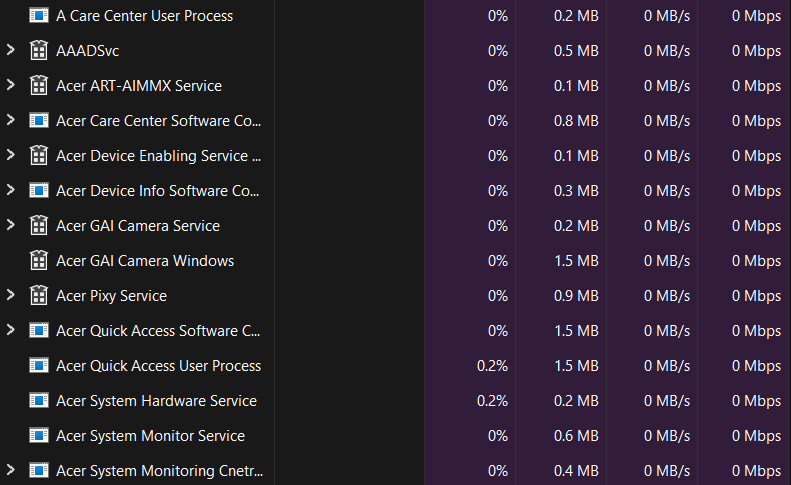Click the Acer Quick Access User Process icon
Viewport: 791px width, 485px height.
(x=39, y=366)
